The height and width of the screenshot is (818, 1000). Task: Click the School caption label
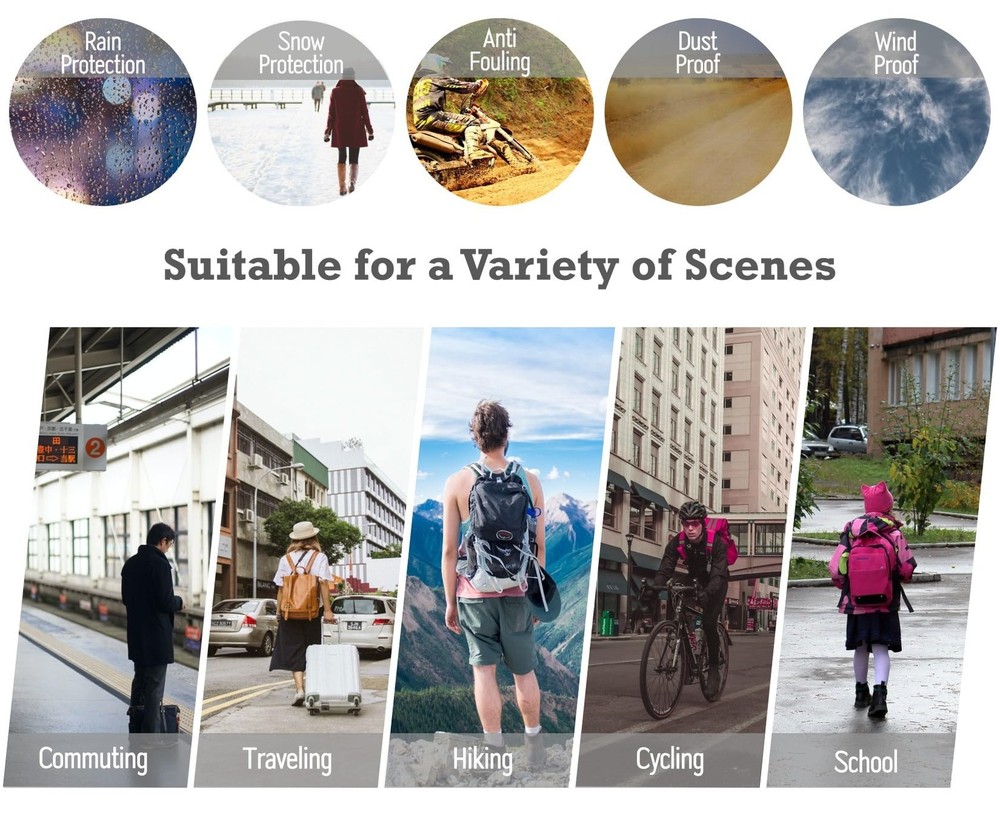(x=865, y=761)
